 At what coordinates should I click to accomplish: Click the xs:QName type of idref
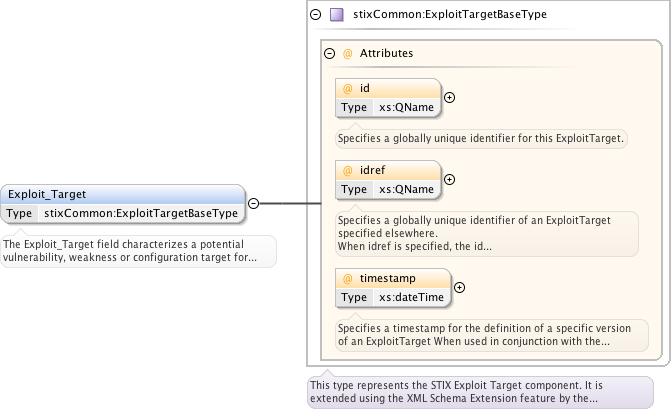[406, 189]
